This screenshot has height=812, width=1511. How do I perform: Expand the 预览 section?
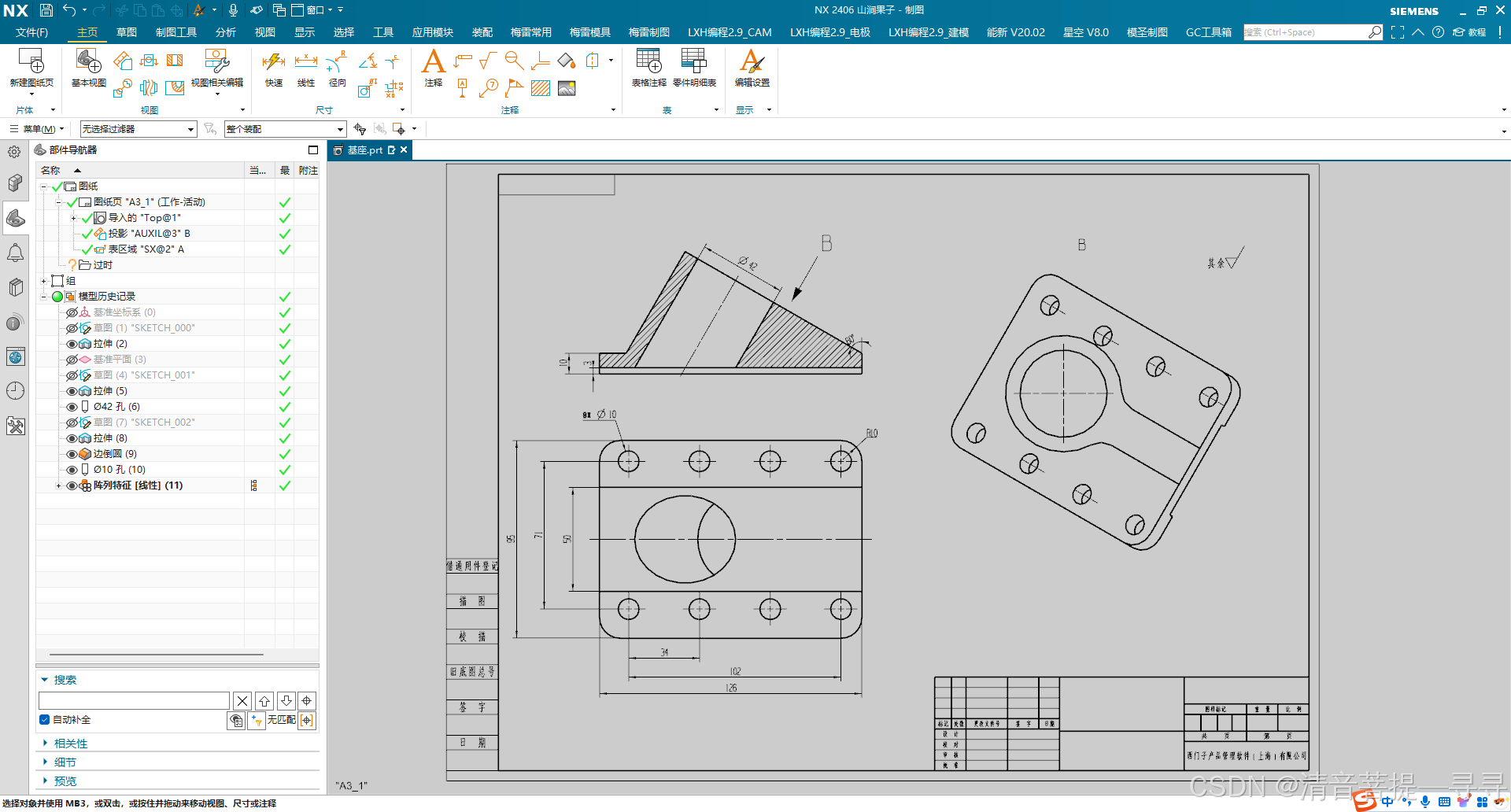[65, 781]
